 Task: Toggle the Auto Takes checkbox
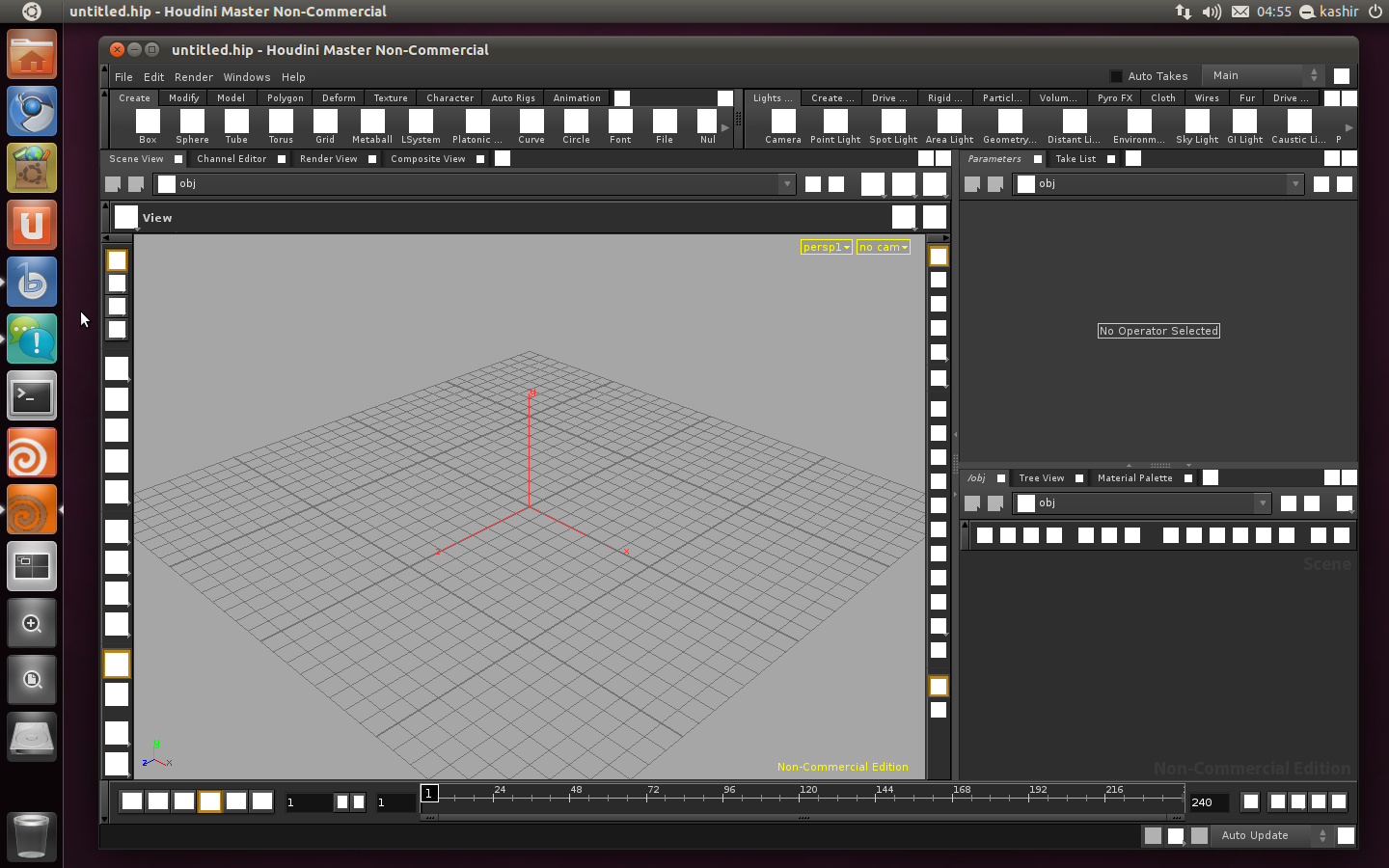(x=1116, y=76)
